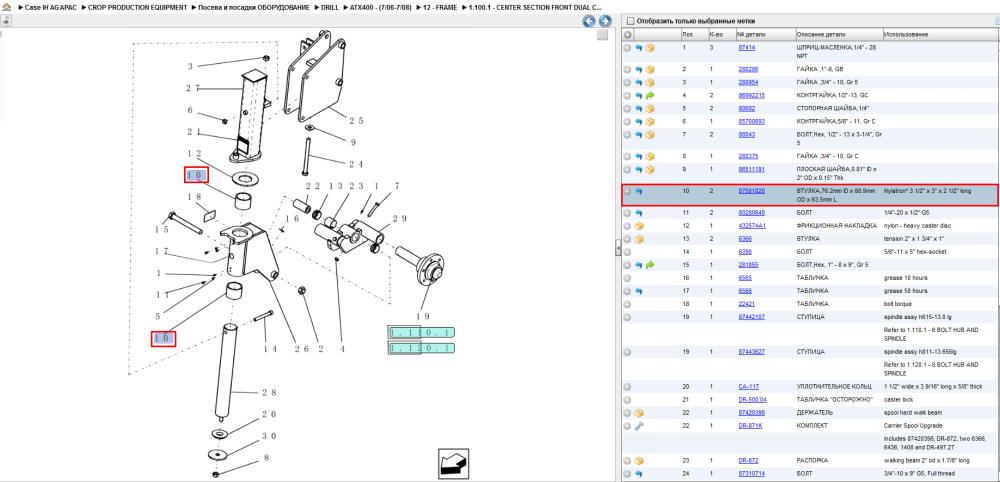Screen dimensions: 1000x482
Task: Sort by 'Описание детали' column header
Action: coord(838,34)
